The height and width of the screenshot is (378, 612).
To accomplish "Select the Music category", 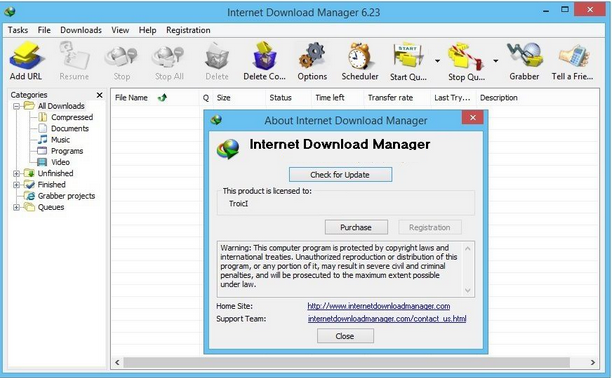I will [x=60, y=140].
